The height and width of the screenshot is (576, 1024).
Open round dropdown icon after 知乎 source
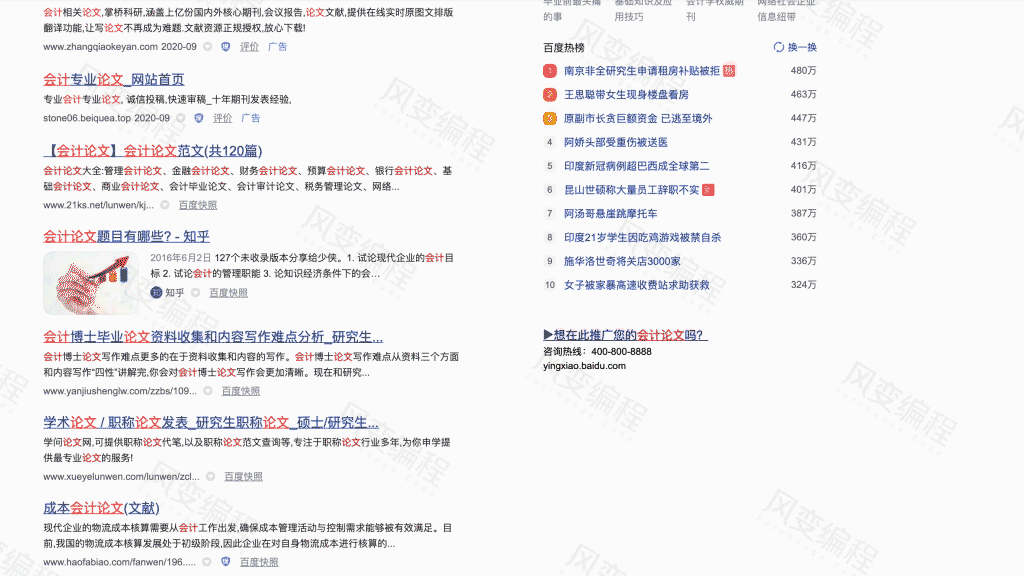pyautogui.click(x=195, y=293)
